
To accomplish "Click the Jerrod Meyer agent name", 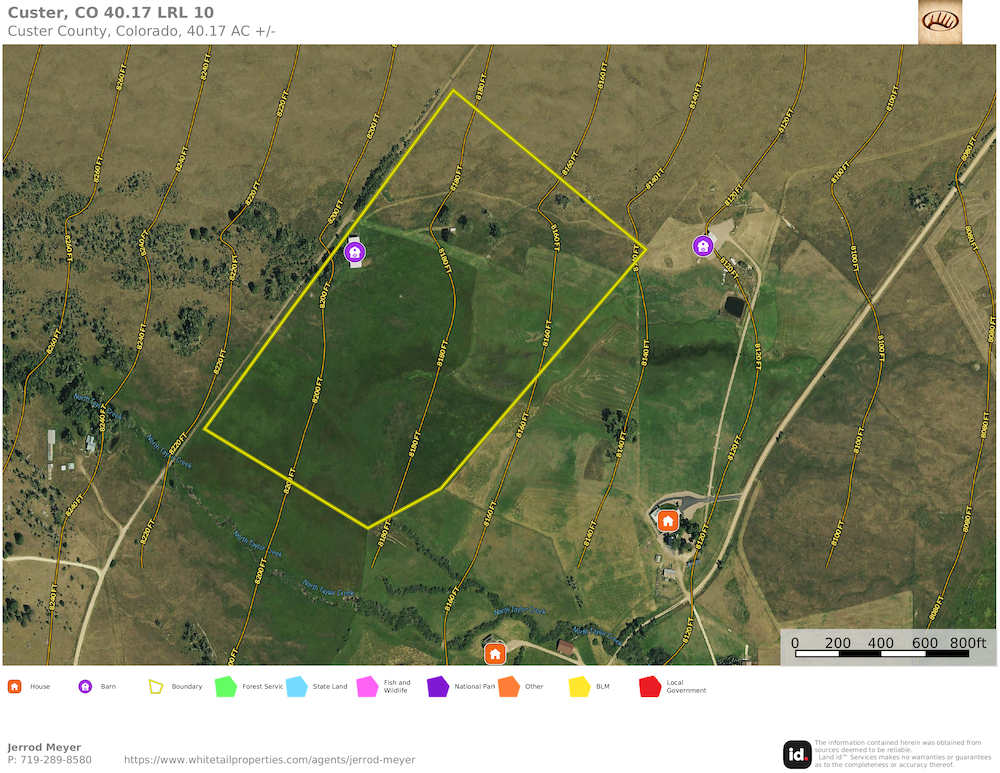I will click(44, 747).
